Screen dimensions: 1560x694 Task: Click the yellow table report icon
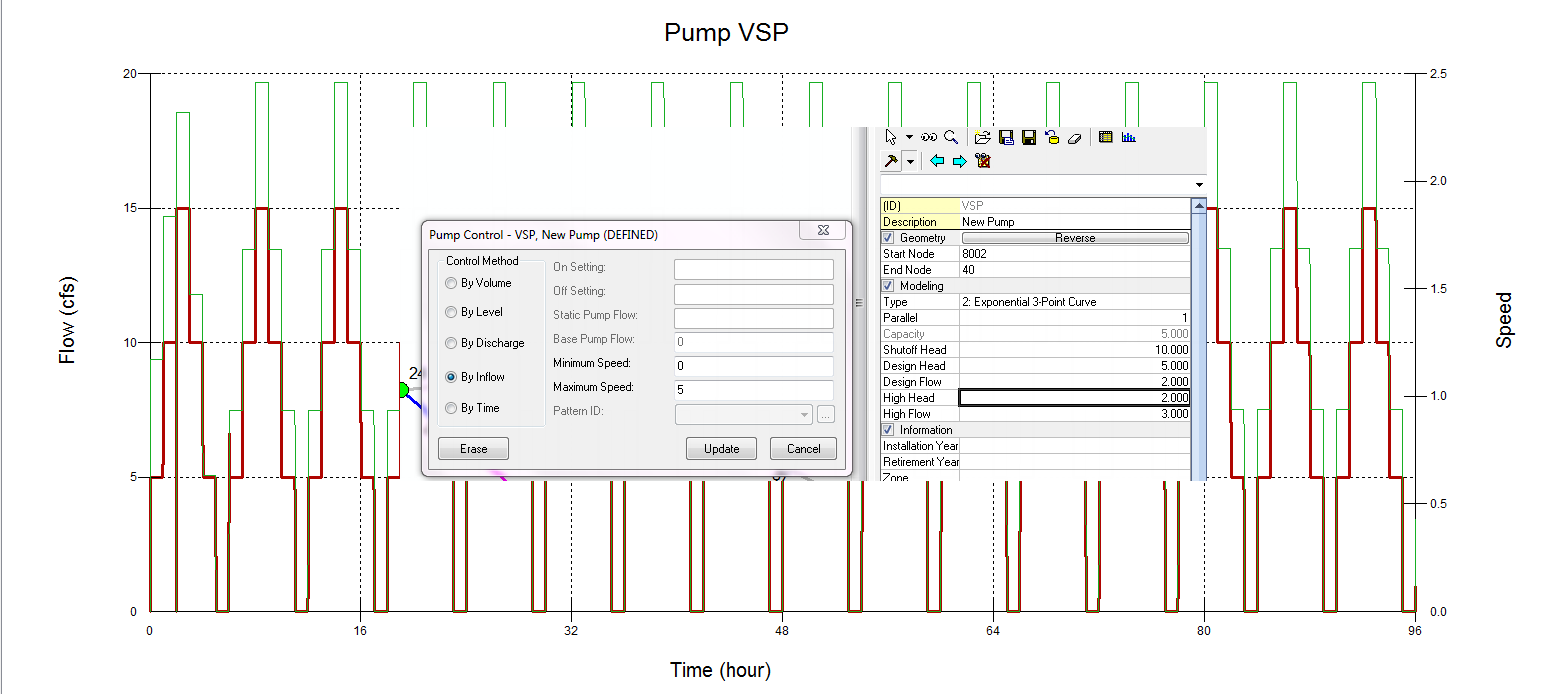point(1105,138)
